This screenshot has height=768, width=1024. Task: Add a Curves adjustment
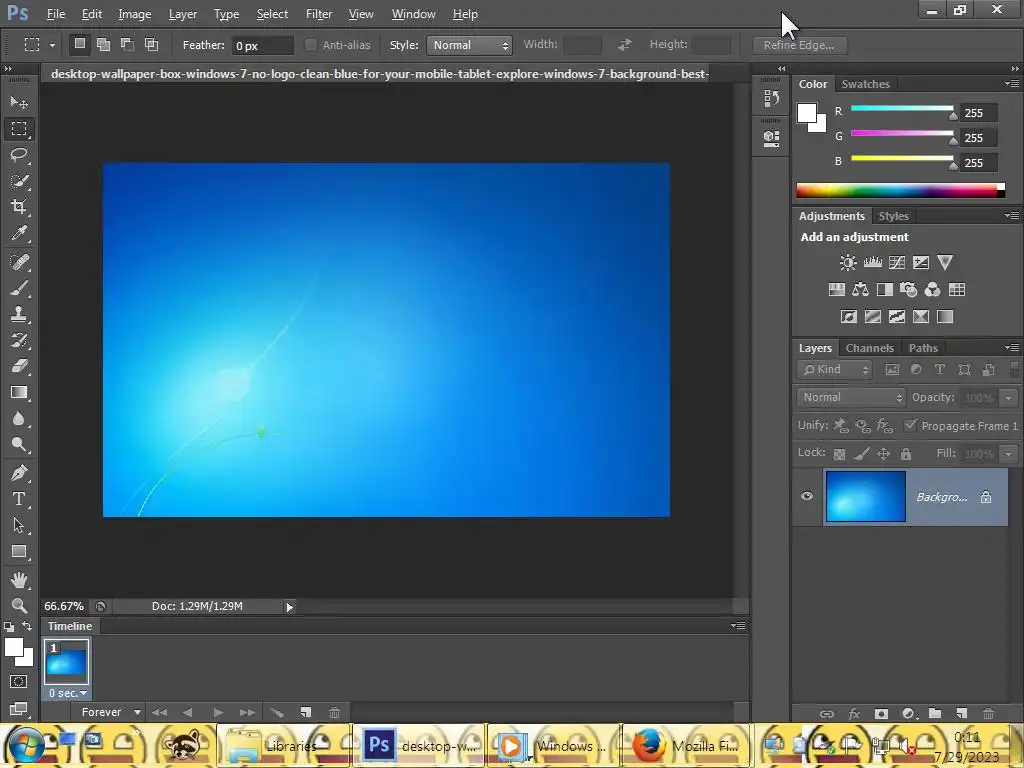click(x=897, y=263)
